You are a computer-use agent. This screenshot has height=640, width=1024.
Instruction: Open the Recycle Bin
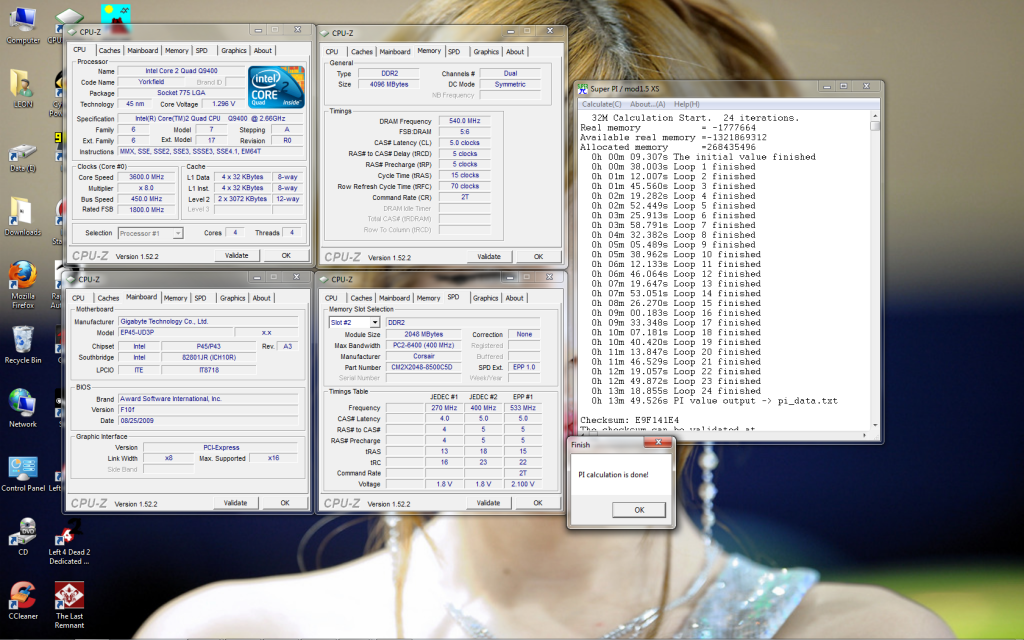tap(22, 340)
